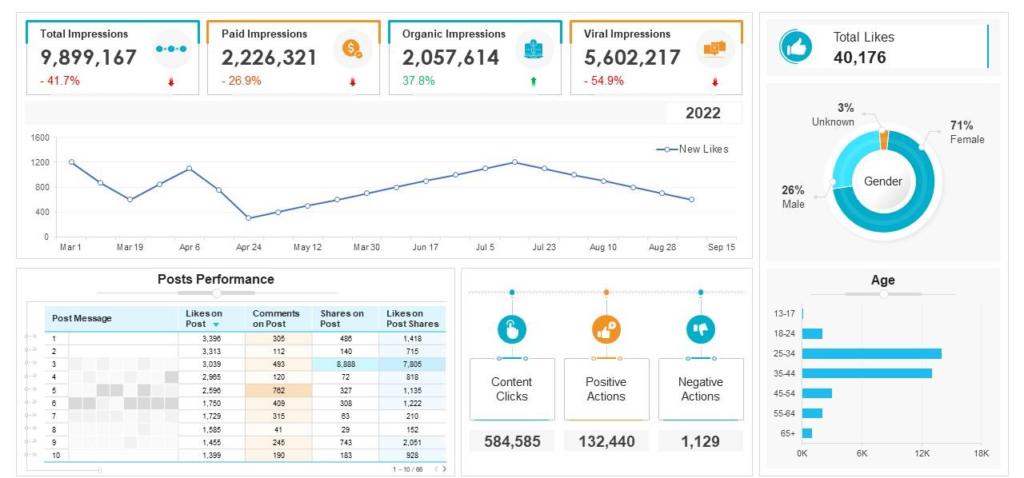Toggle the New Likes legend entry
This screenshot has height=478, width=1024.
(692, 149)
